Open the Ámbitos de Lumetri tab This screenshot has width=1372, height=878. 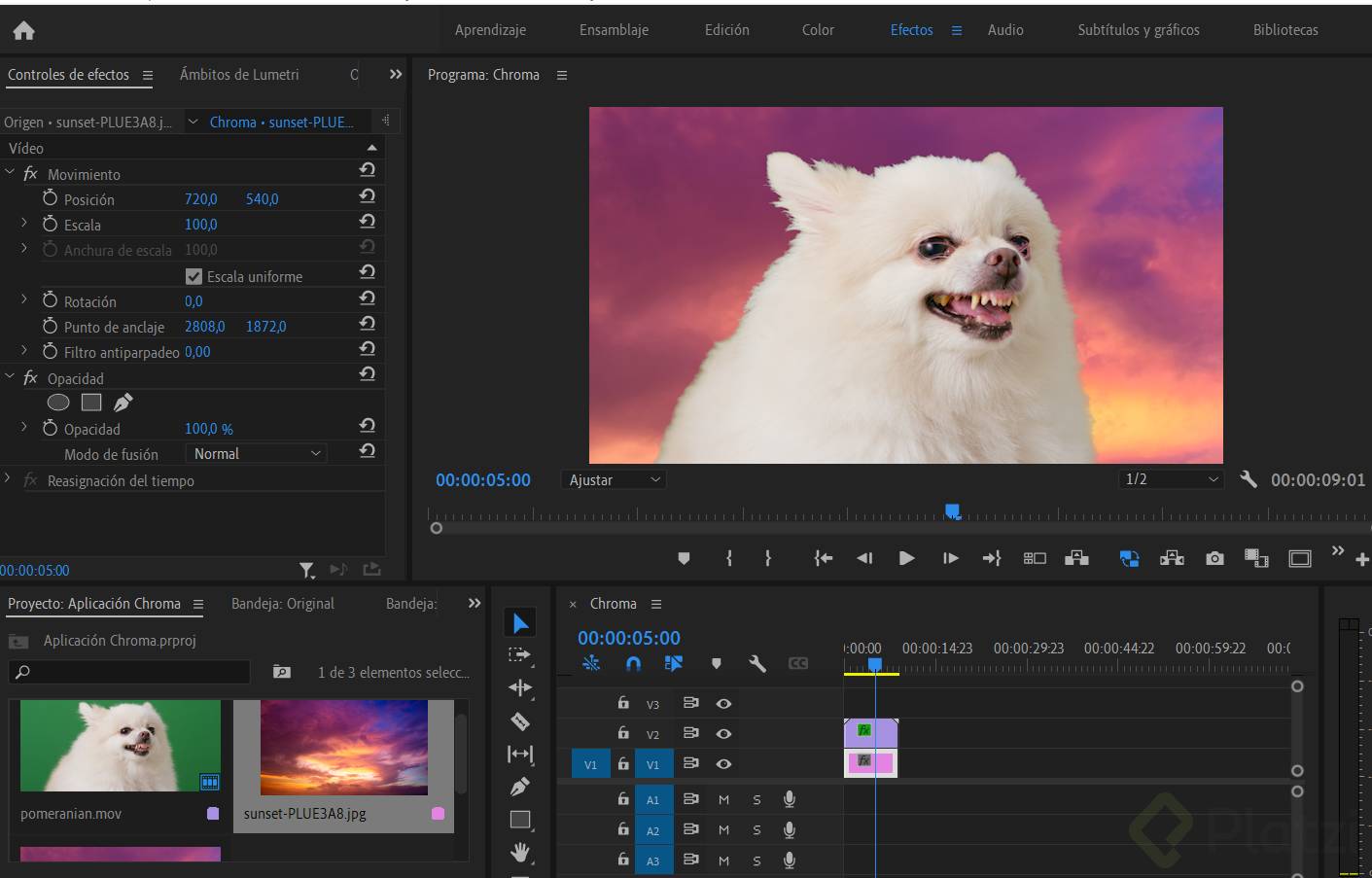239,75
